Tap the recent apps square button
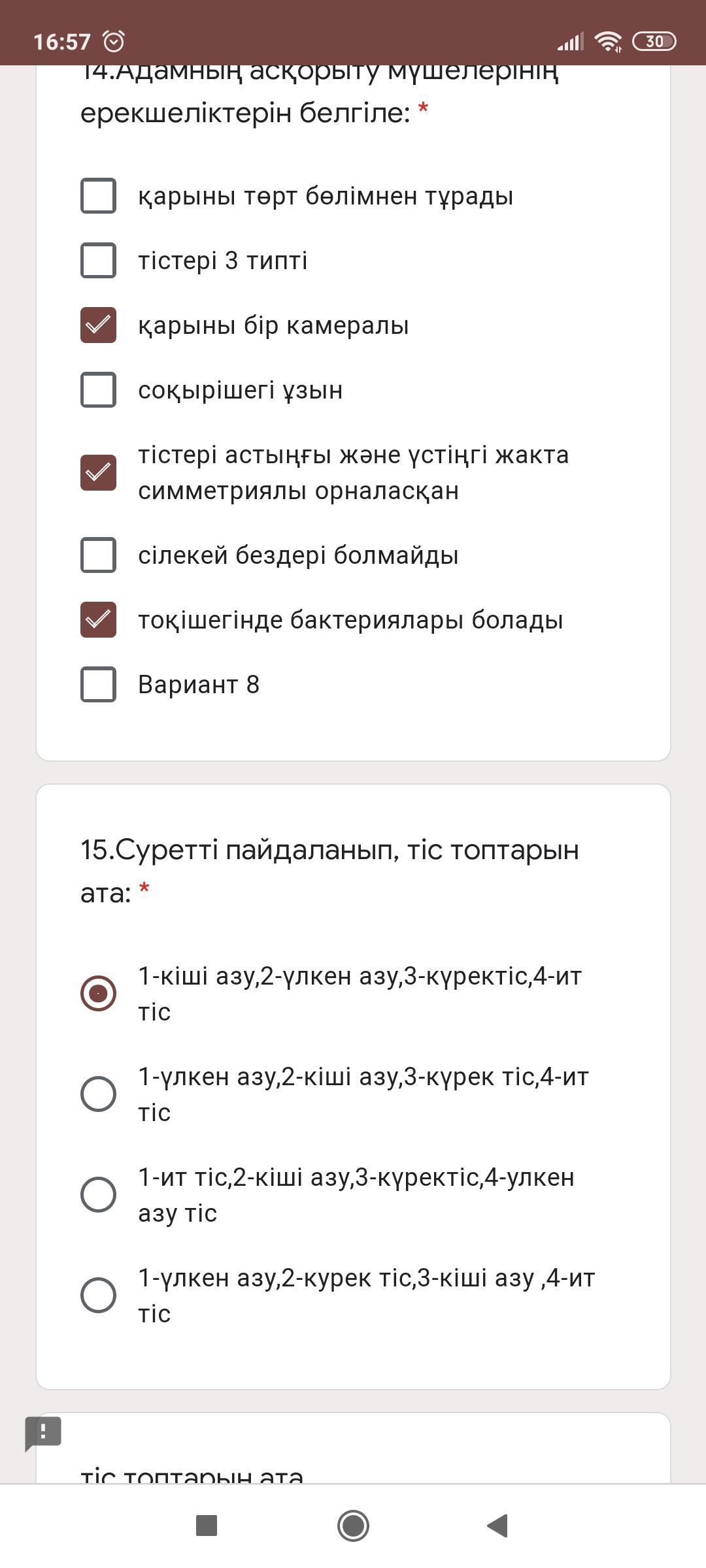The width and height of the screenshot is (706, 1568). click(x=207, y=1526)
